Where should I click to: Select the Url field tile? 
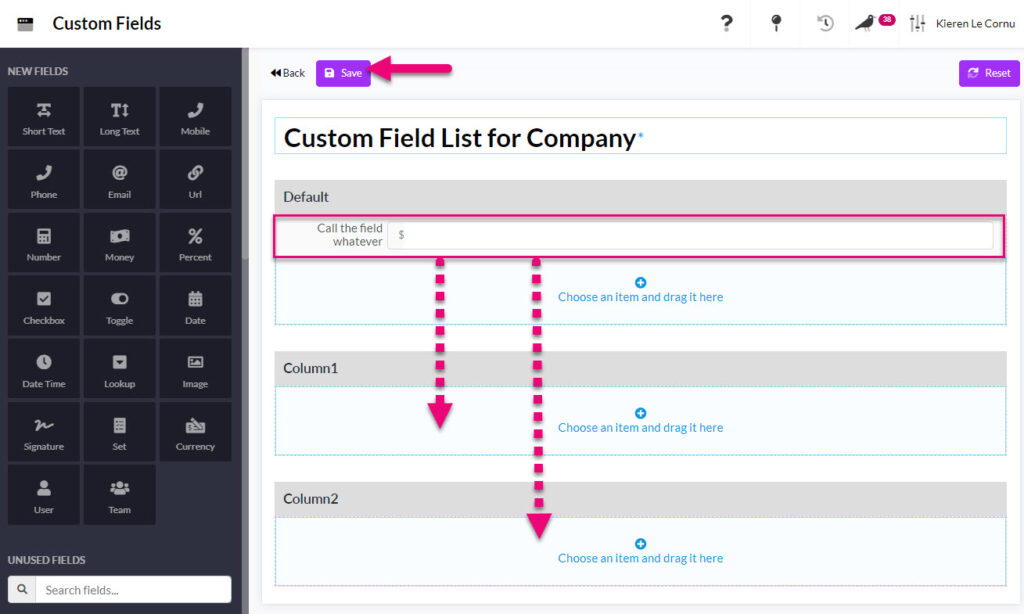195,180
